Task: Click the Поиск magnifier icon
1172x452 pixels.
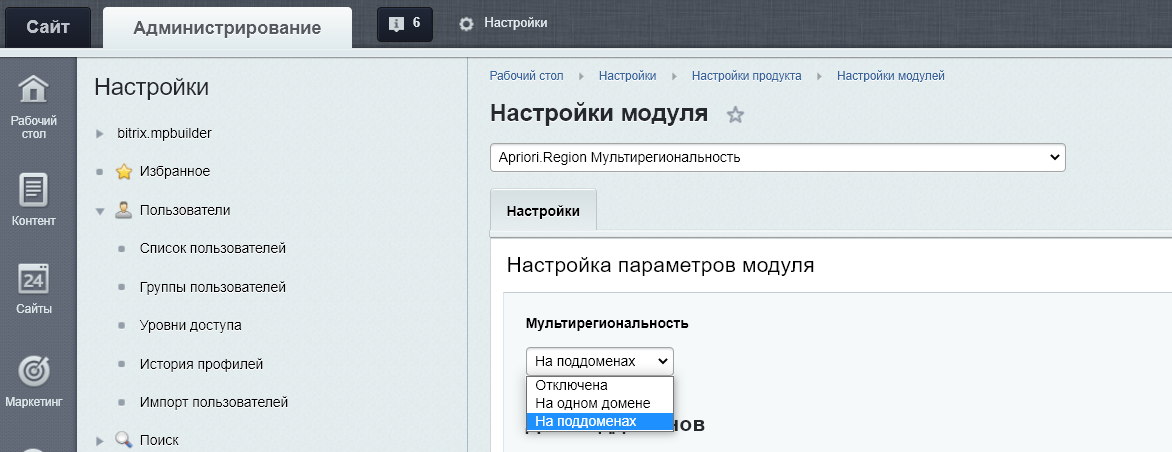Action: coord(124,440)
